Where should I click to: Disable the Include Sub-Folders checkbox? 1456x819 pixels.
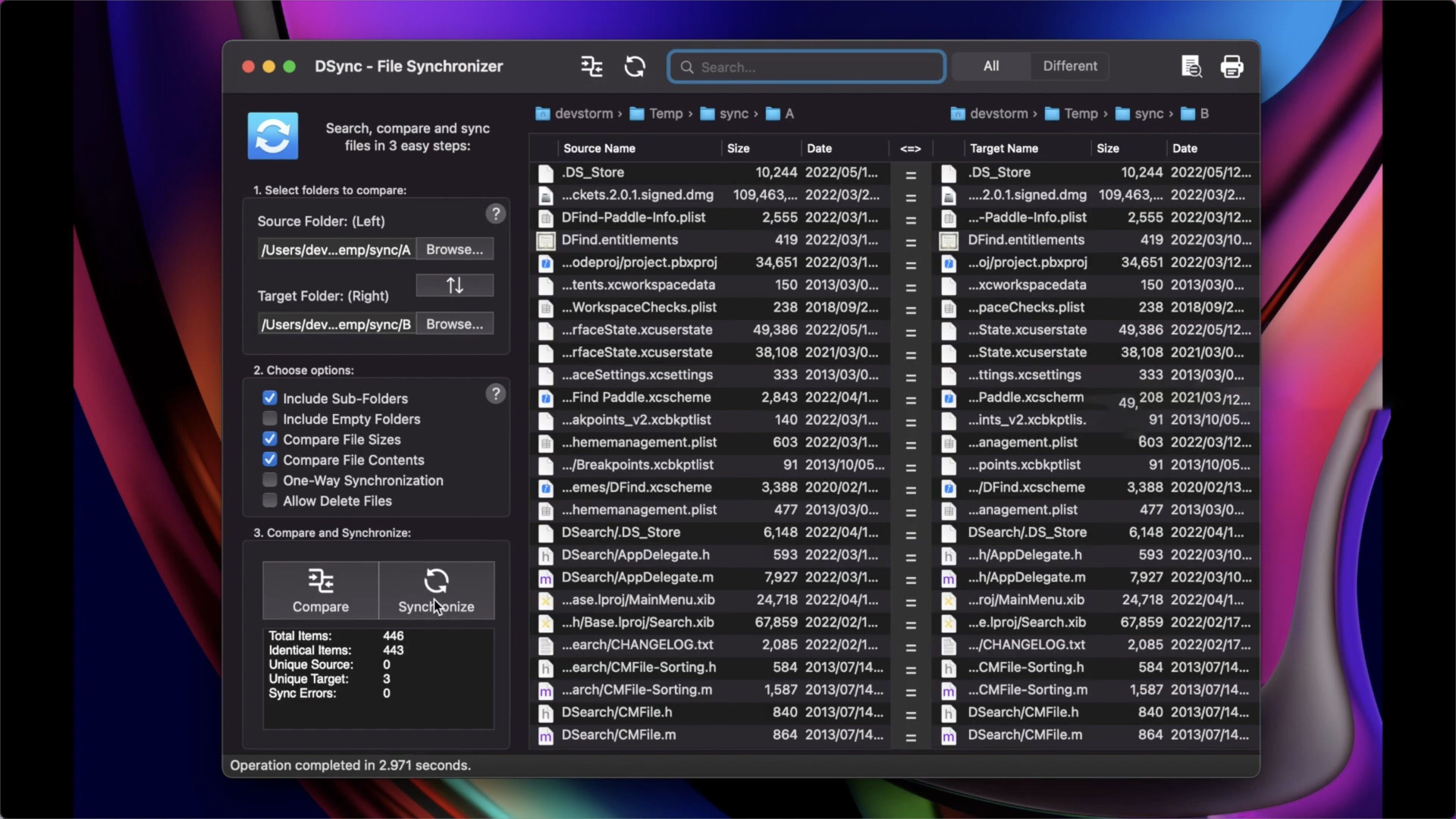pyautogui.click(x=270, y=398)
